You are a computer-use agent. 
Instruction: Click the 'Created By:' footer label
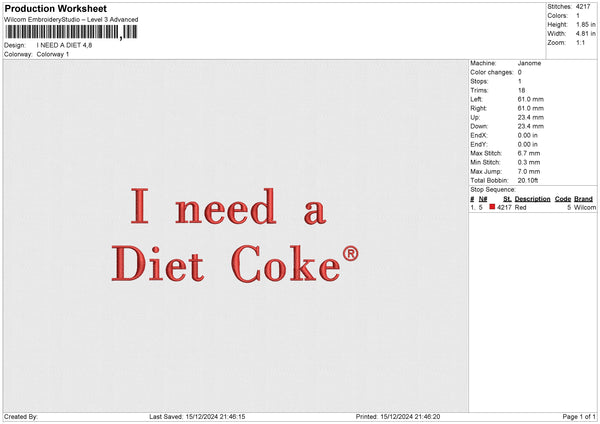pyautogui.click(x=21, y=417)
